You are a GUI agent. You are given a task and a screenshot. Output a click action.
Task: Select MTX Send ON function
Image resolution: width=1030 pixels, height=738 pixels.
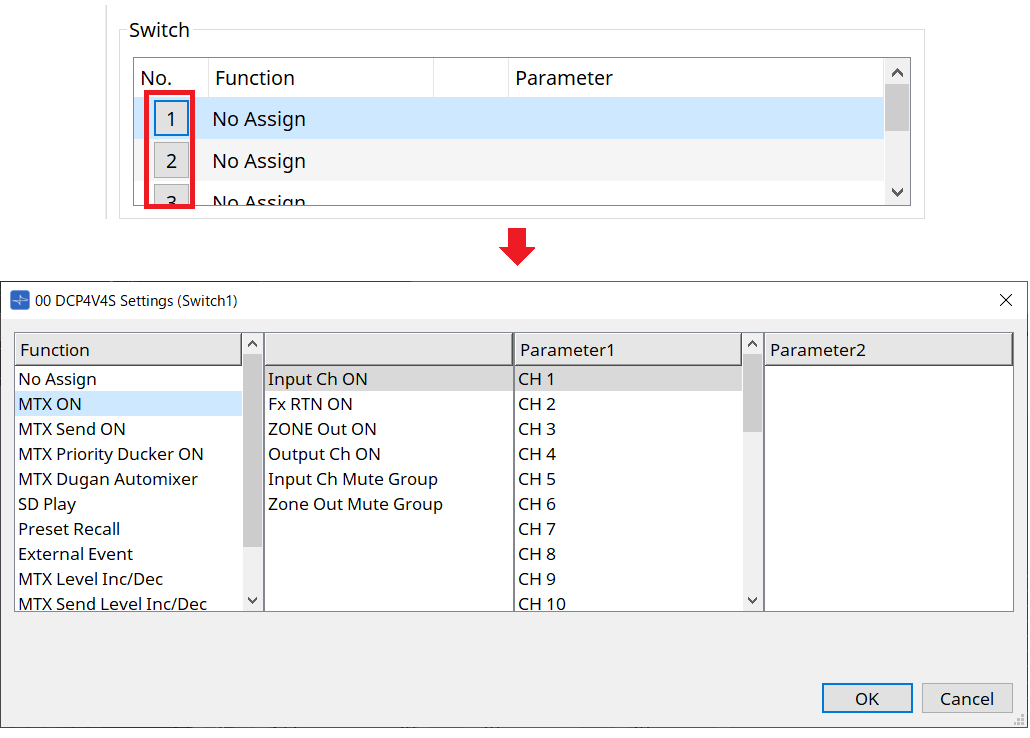(72, 429)
